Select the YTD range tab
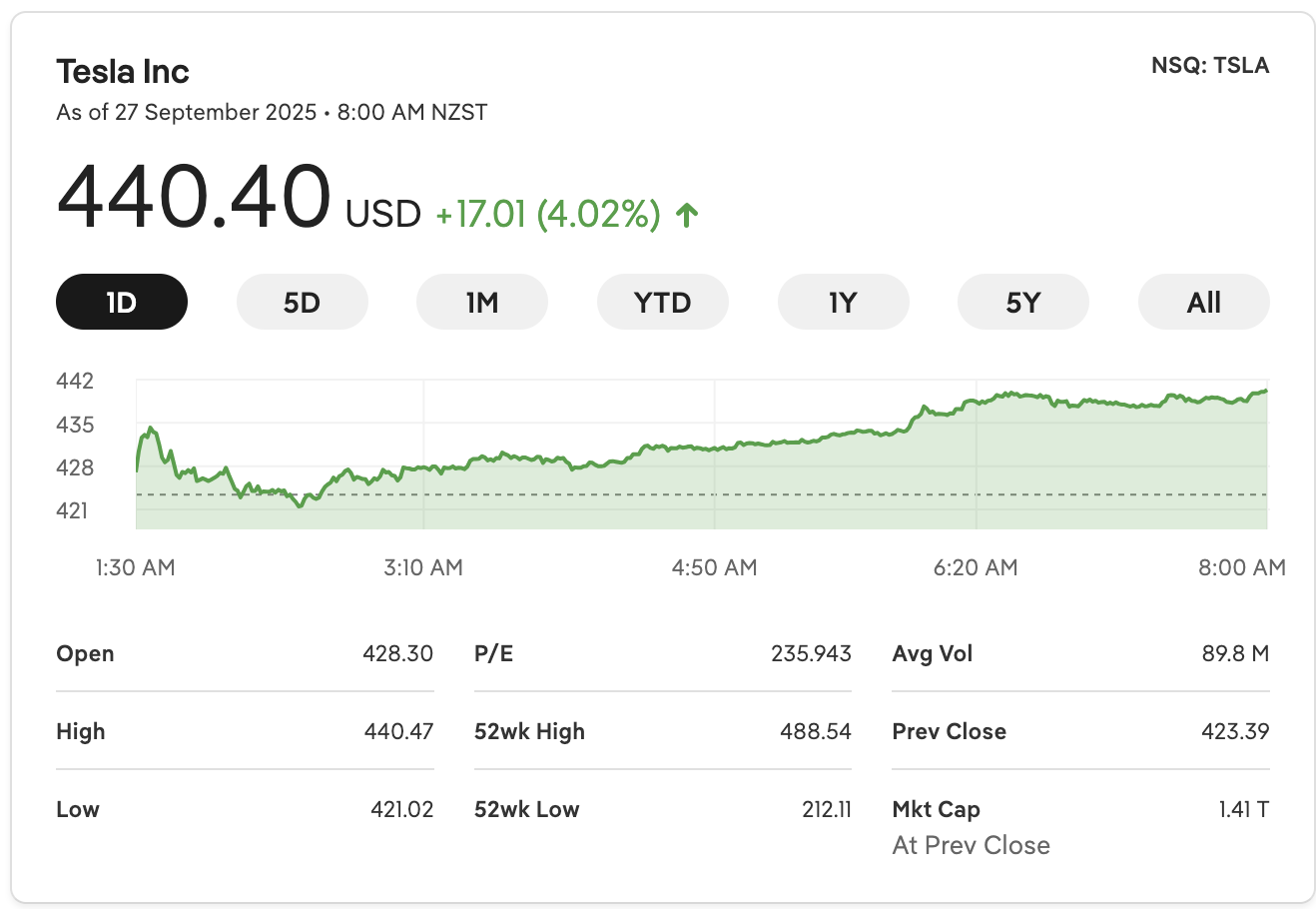The height and width of the screenshot is (909, 1316). [x=663, y=302]
